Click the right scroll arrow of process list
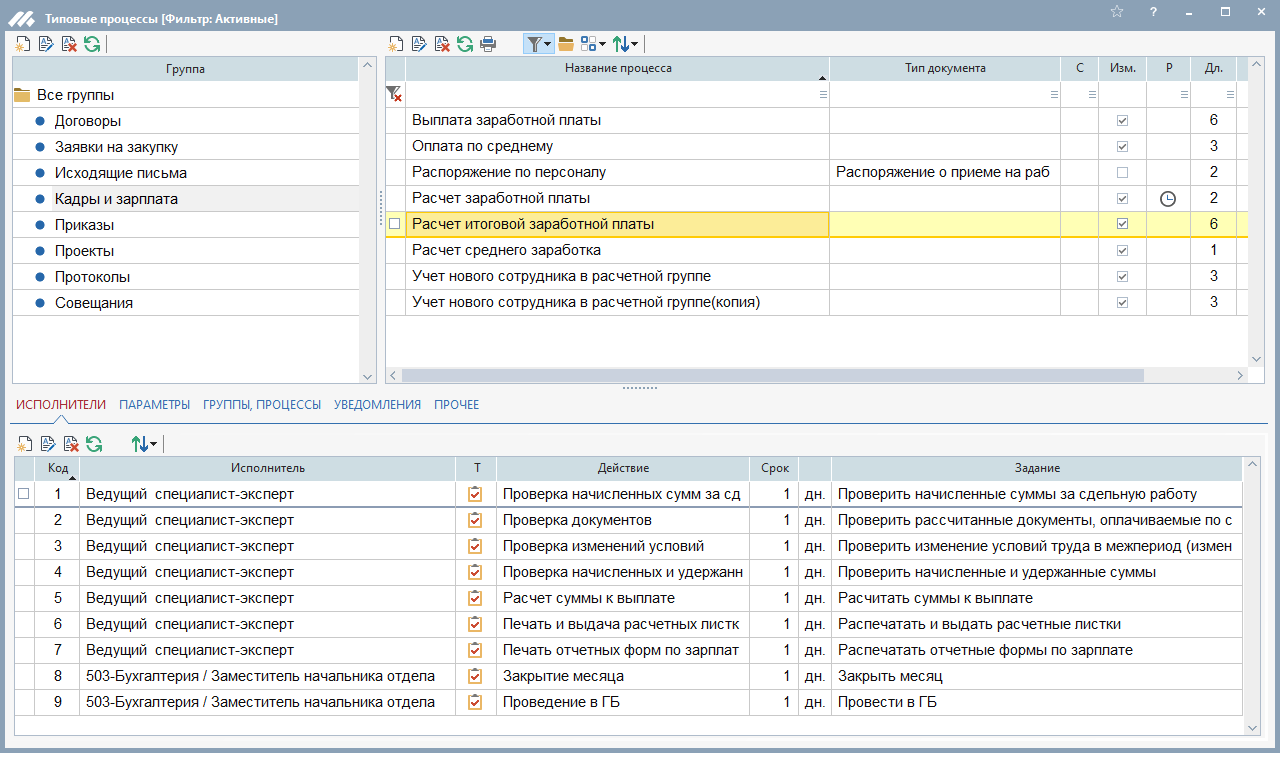Image resolution: width=1286 pixels, height=758 pixels. [x=1241, y=376]
